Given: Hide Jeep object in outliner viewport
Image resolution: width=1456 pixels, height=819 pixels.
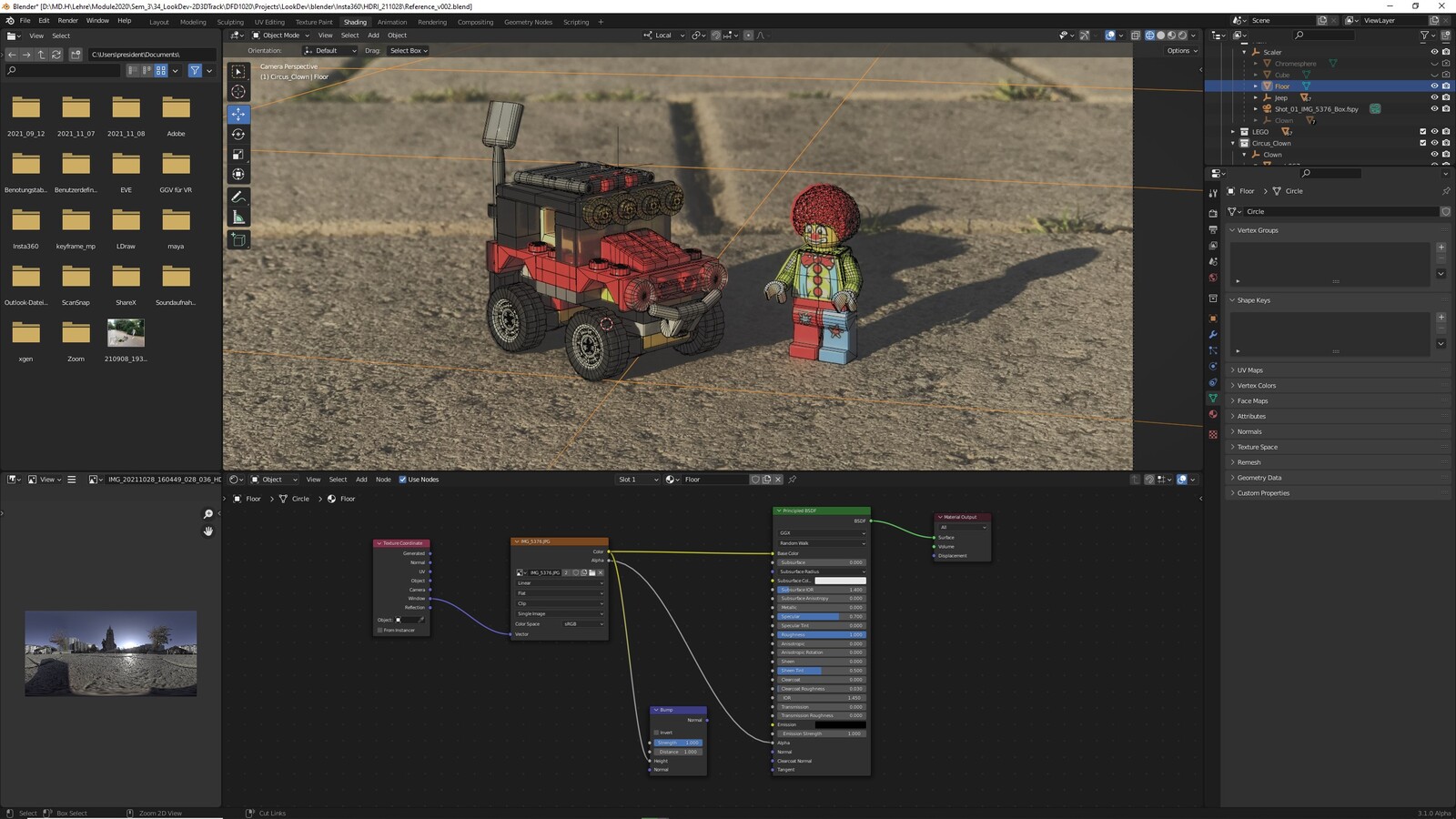Looking at the screenshot, I should [1435, 97].
